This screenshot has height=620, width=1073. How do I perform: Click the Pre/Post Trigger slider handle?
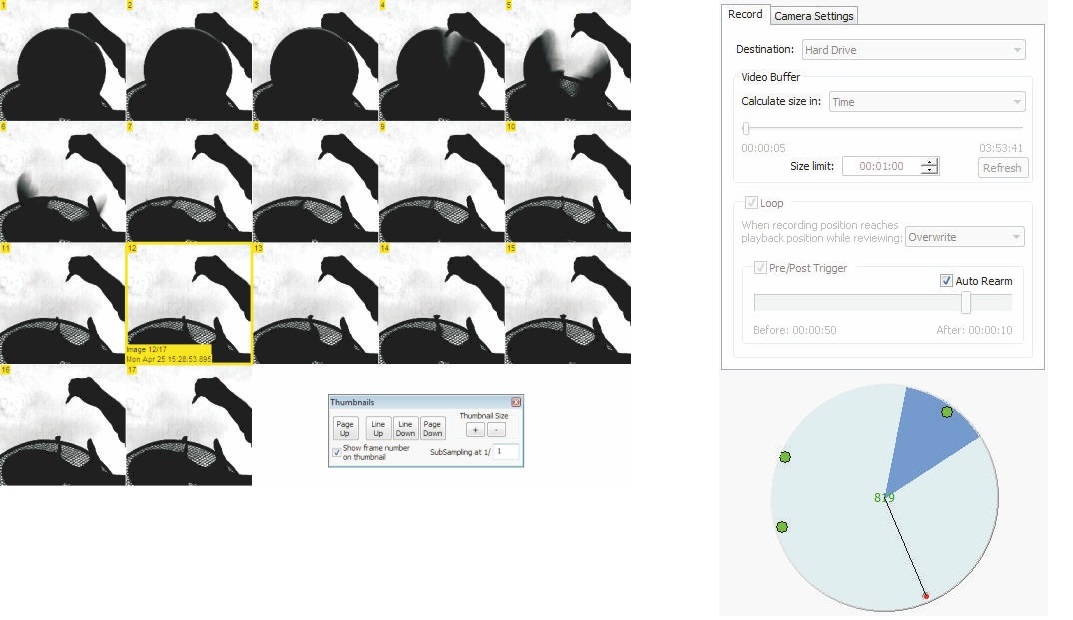click(966, 303)
